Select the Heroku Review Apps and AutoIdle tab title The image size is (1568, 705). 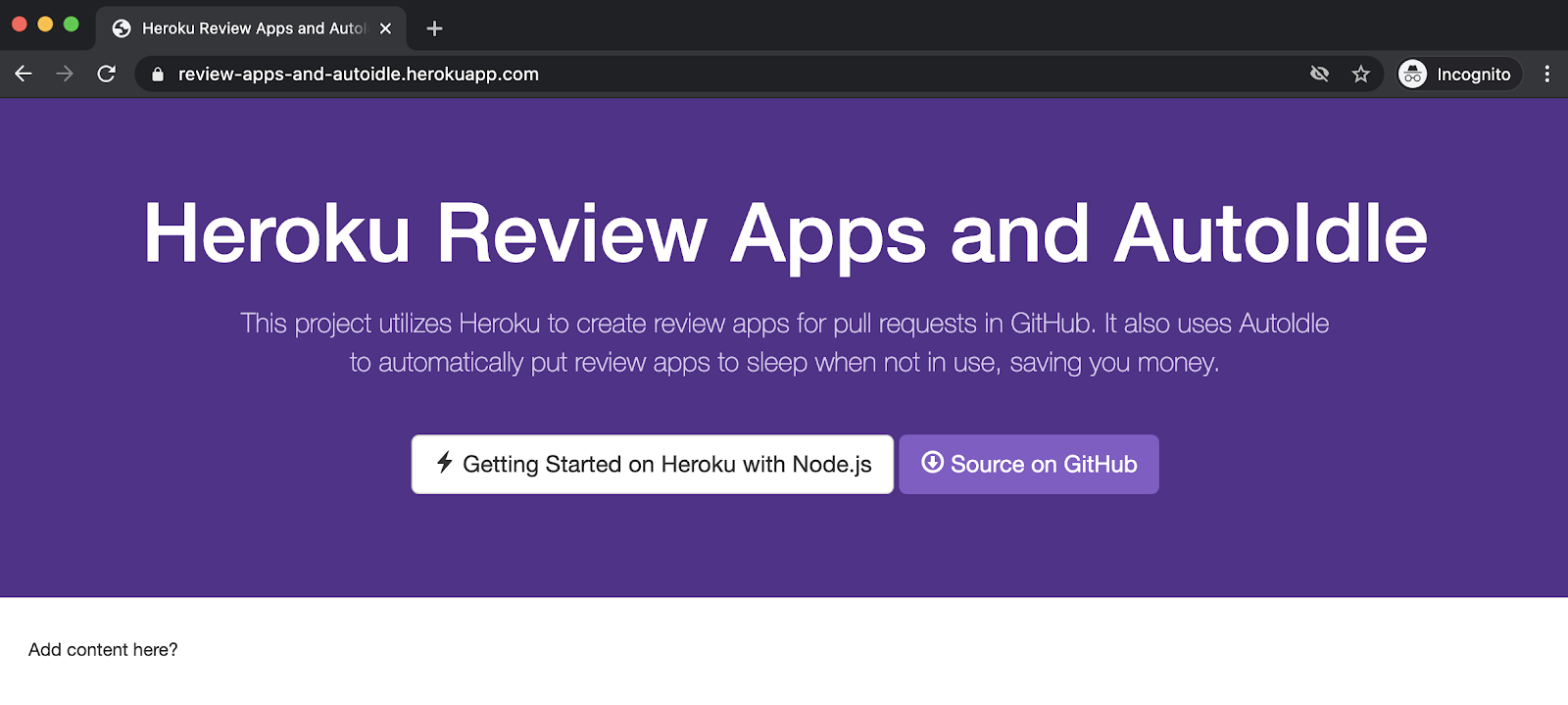253,28
